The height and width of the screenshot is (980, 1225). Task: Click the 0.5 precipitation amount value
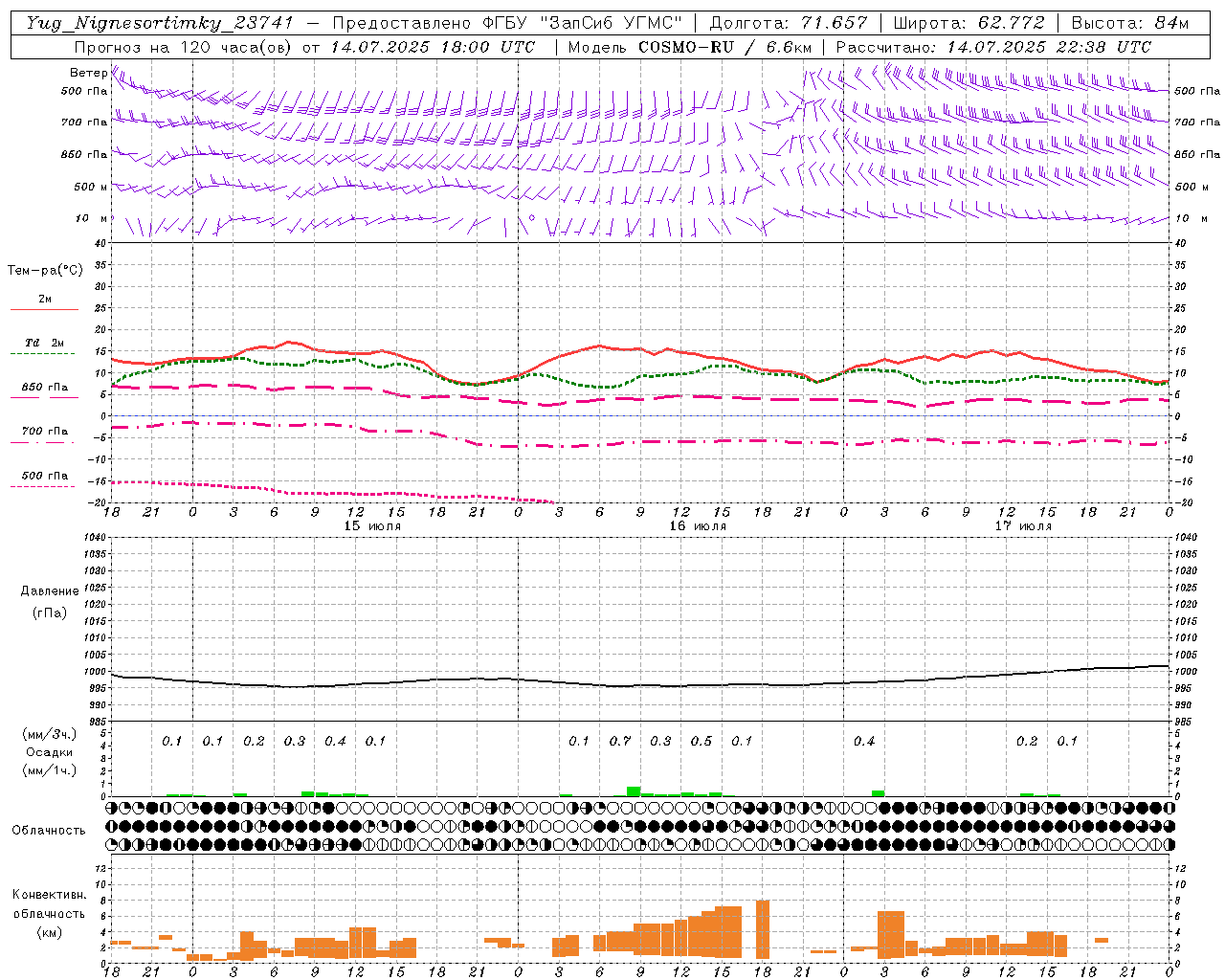702,741
